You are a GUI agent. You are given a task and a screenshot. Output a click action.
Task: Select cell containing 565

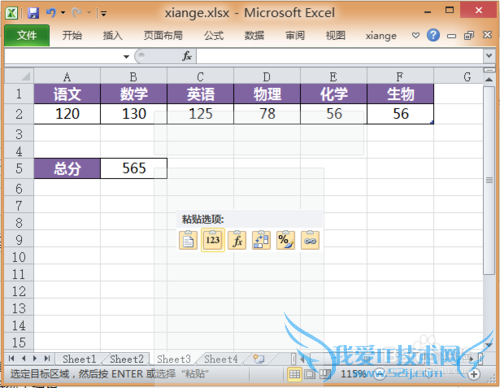(x=134, y=168)
